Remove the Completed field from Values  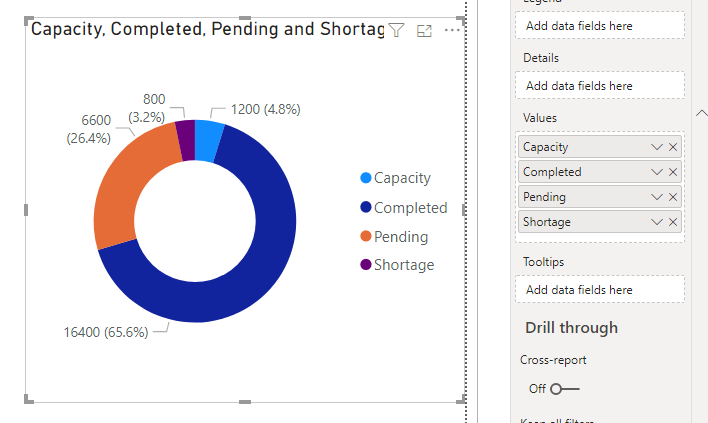[673, 172]
